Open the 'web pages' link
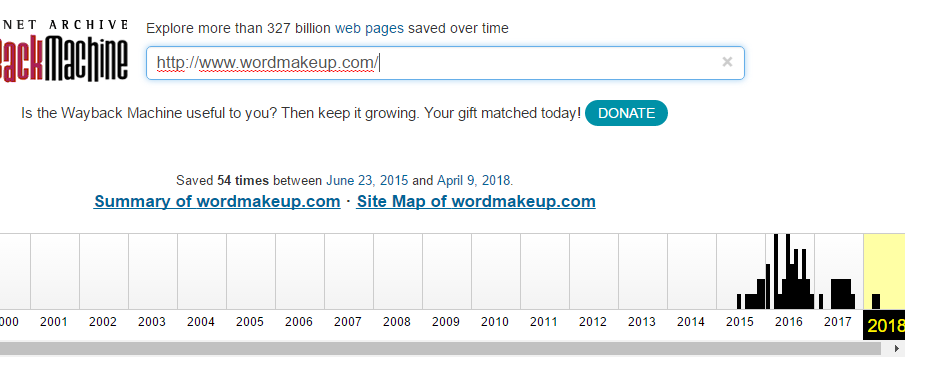 pos(369,28)
